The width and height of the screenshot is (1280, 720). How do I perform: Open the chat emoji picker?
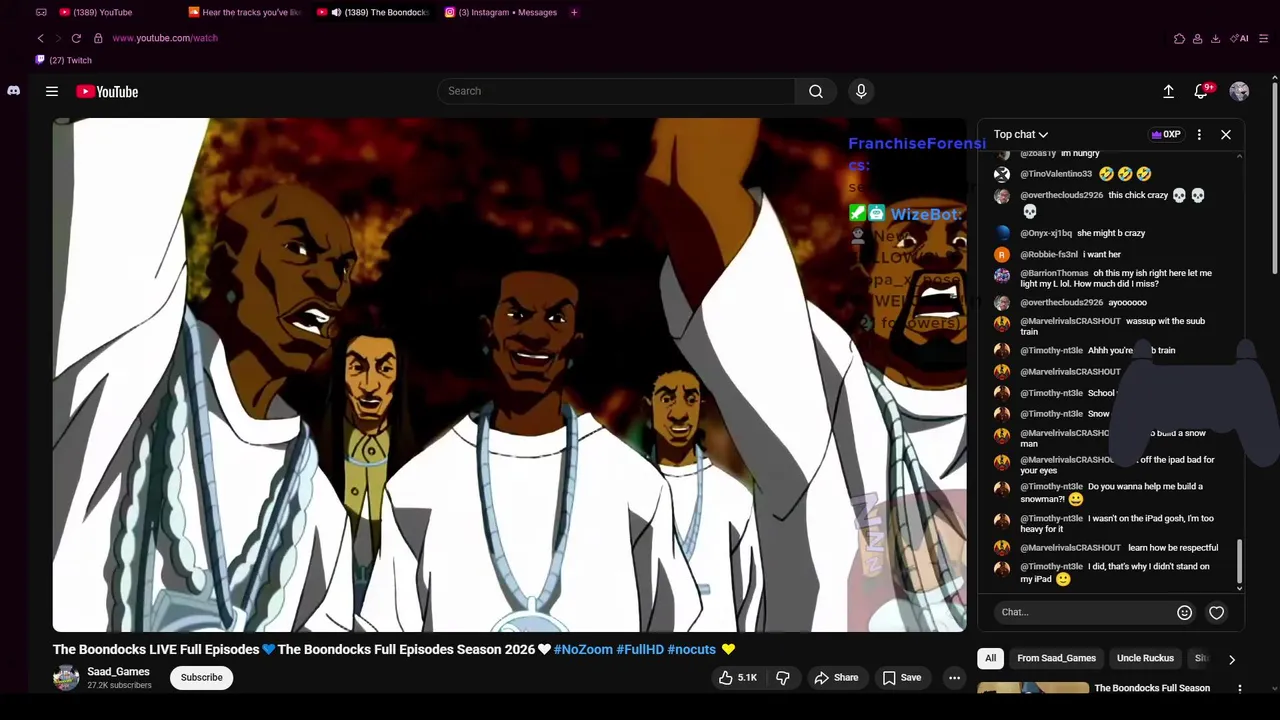coord(1184,612)
